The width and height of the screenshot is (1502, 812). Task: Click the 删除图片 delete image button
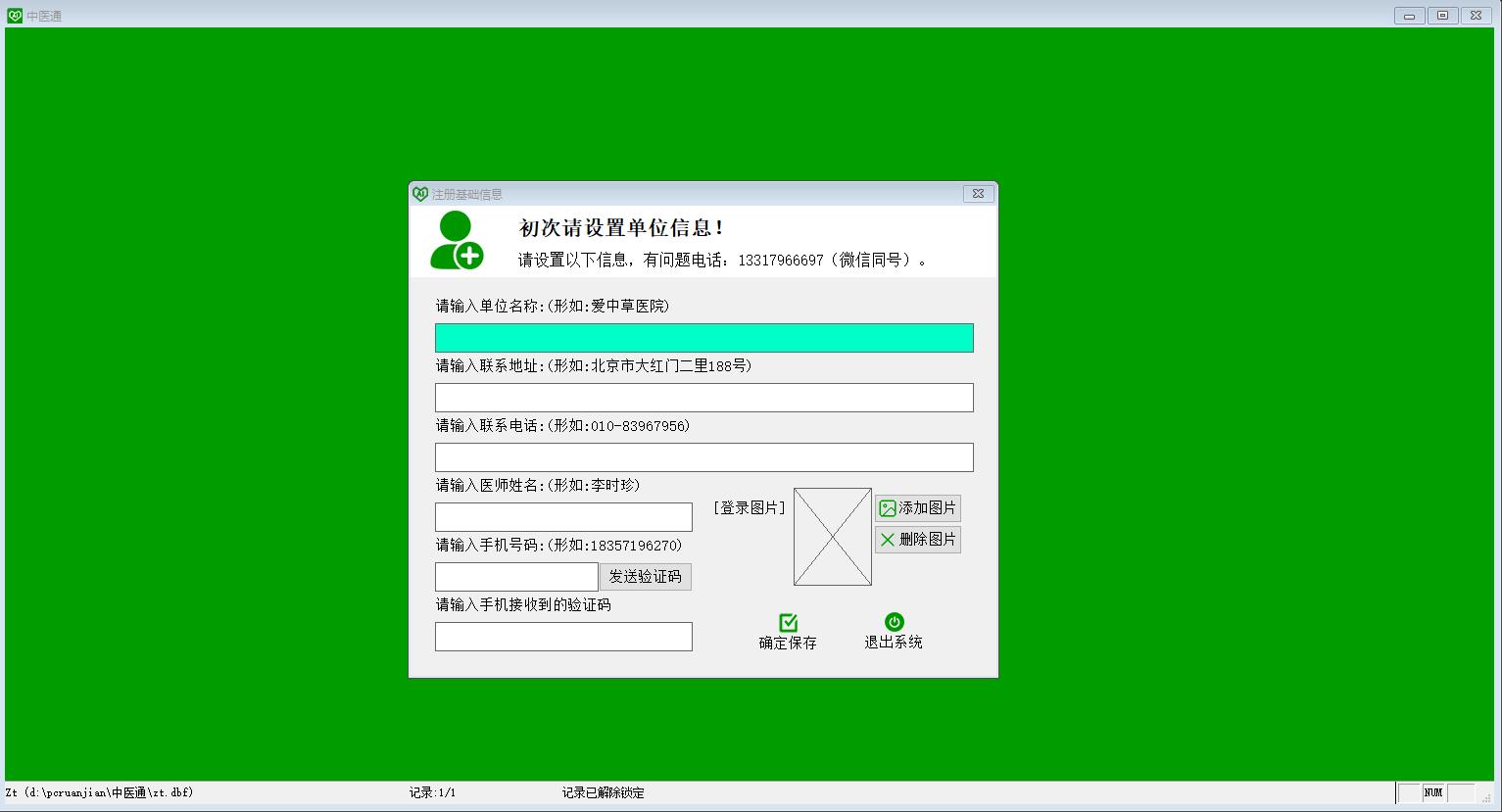pos(918,540)
